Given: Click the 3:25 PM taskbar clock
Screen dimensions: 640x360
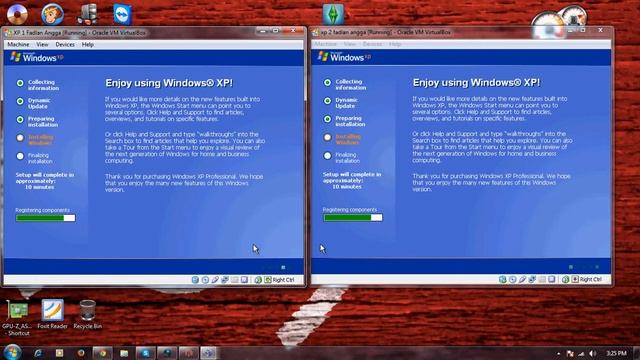Looking at the screenshot, I should pos(616,353).
